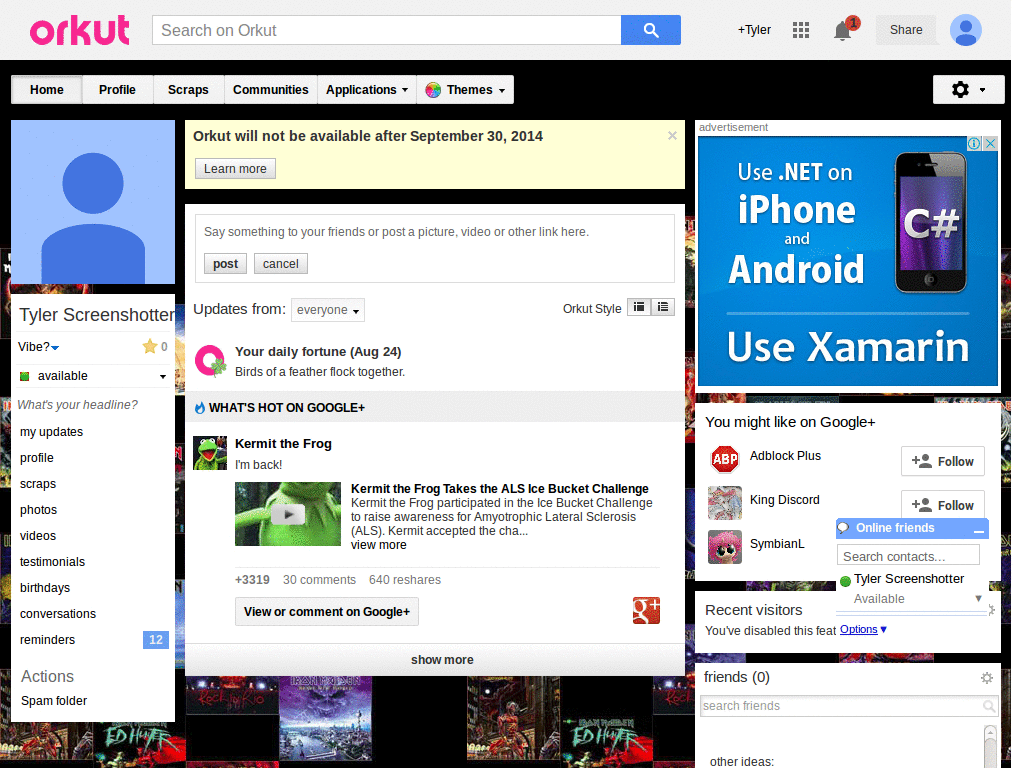The width and height of the screenshot is (1024, 768).
Task: Follow Adblock Plus
Action: tap(942, 462)
